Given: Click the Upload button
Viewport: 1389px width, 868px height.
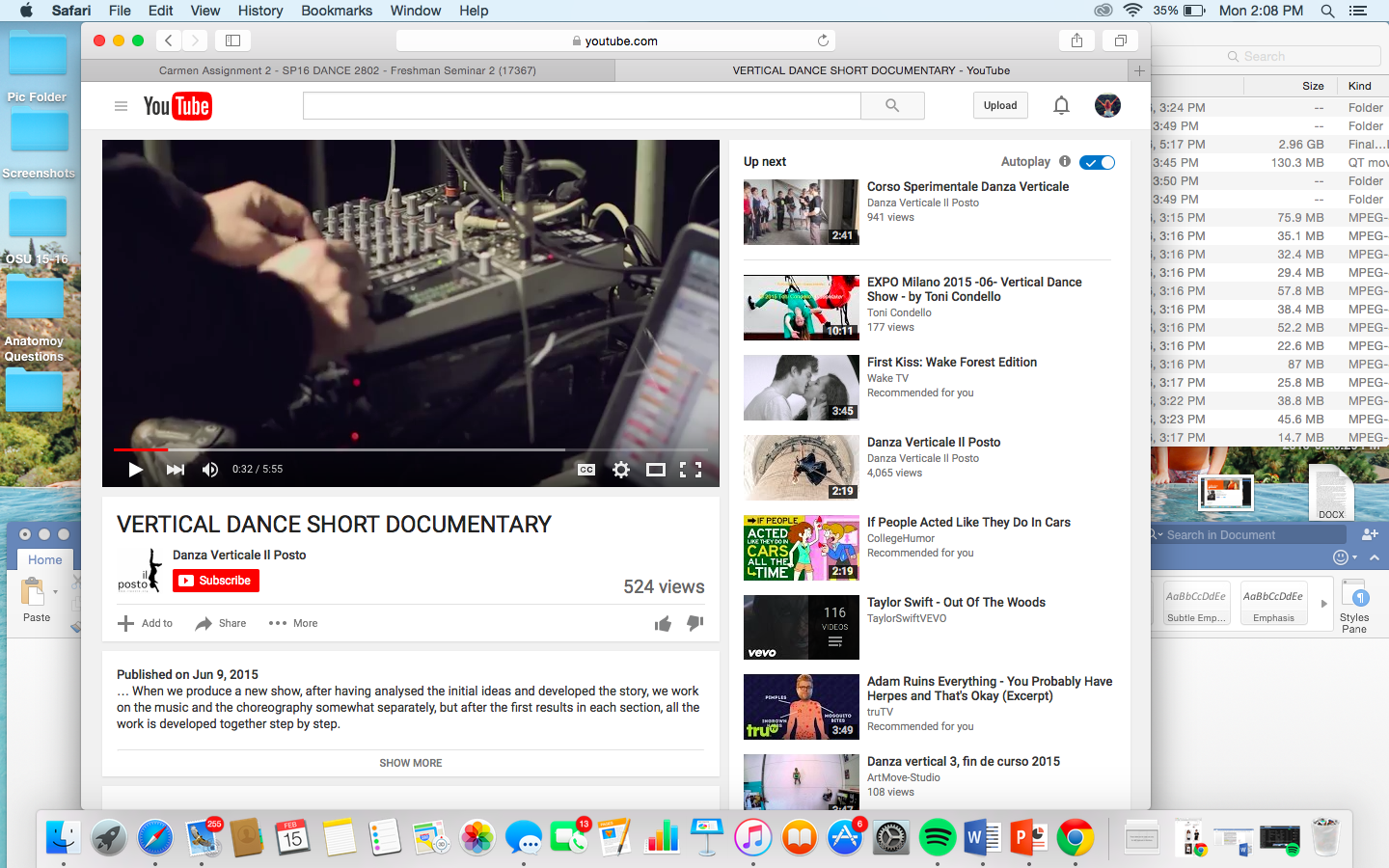Looking at the screenshot, I should [x=1000, y=105].
